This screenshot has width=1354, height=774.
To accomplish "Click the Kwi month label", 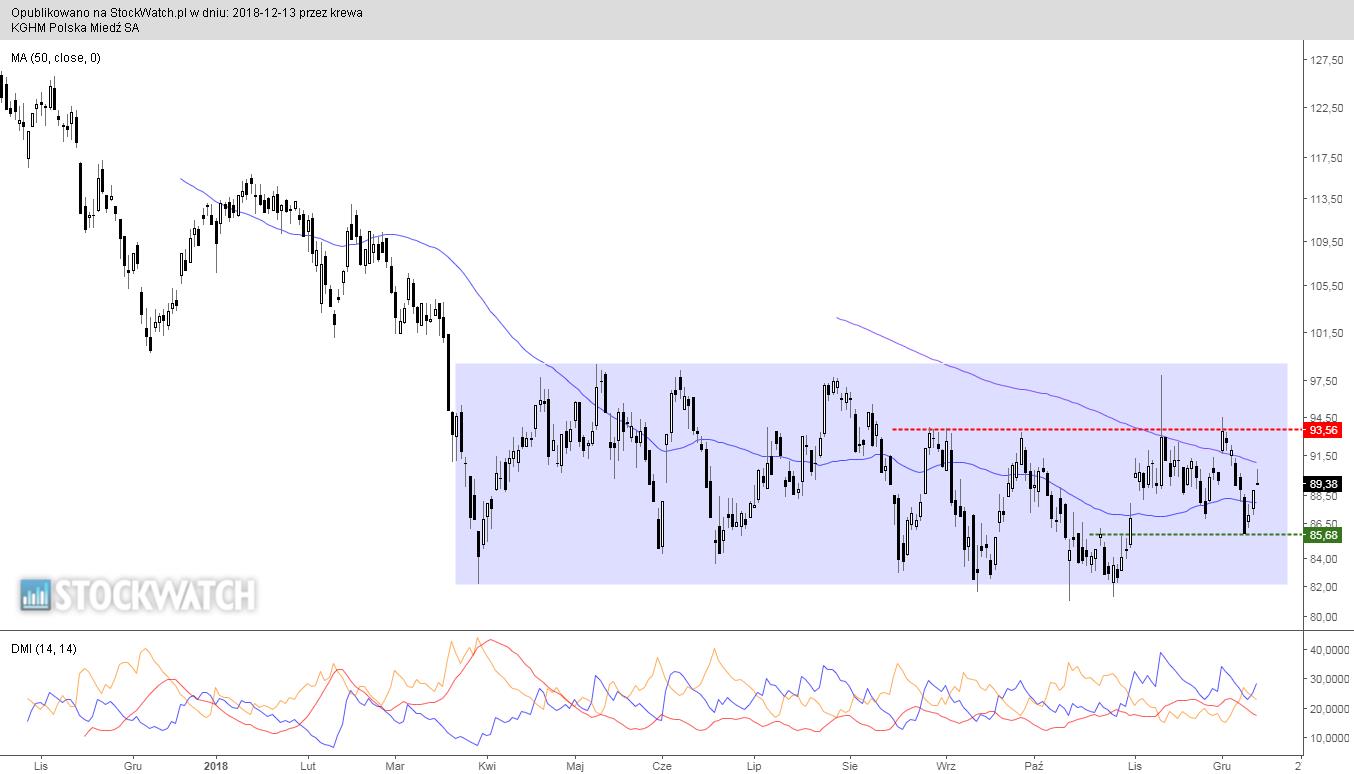I will click(487, 766).
